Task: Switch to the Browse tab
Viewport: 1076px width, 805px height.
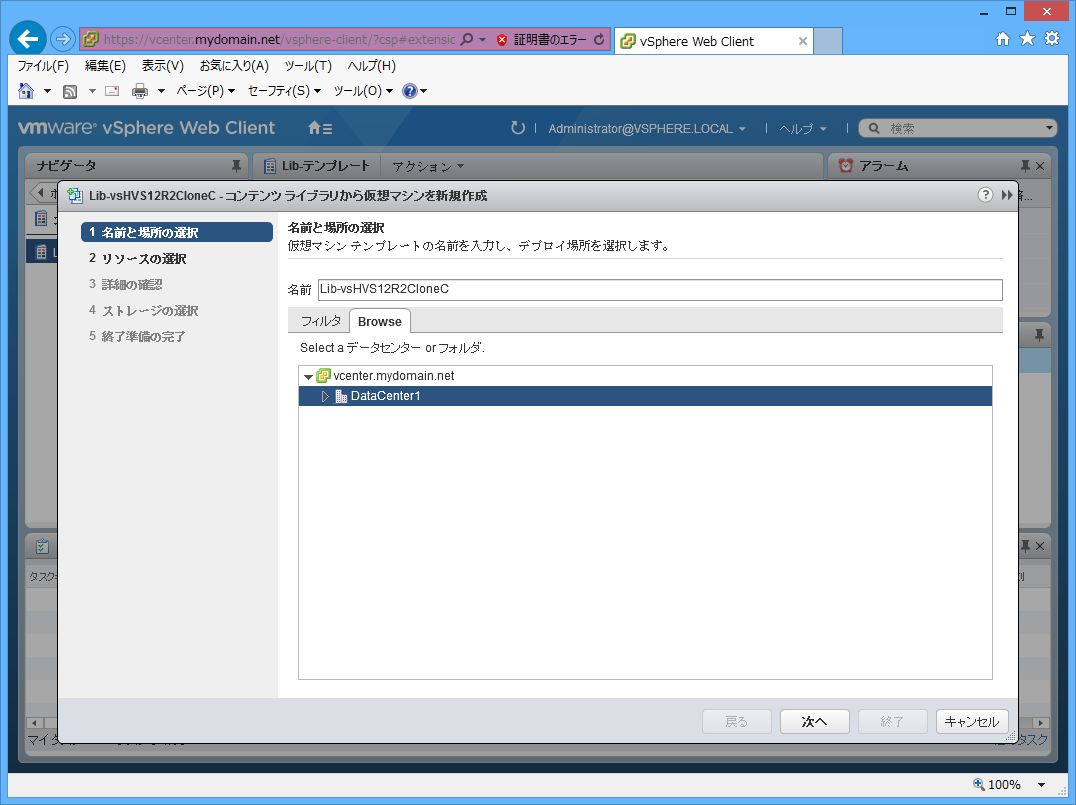Action: point(379,321)
